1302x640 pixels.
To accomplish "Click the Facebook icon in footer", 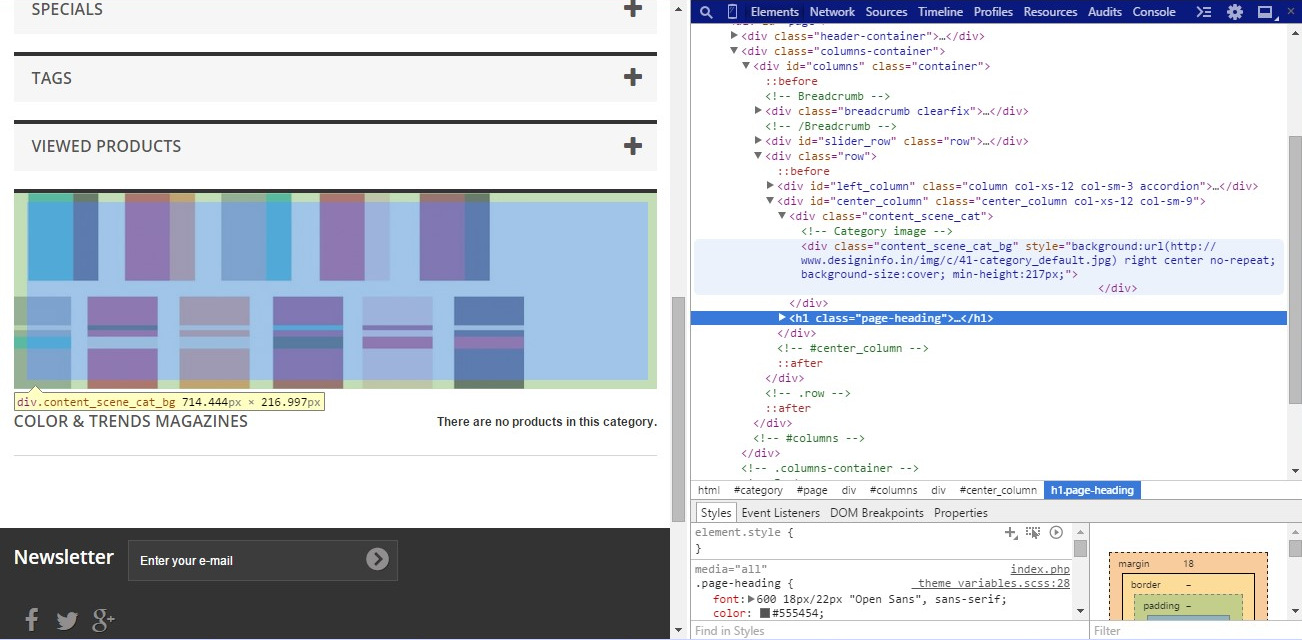I will (x=31, y=620).
